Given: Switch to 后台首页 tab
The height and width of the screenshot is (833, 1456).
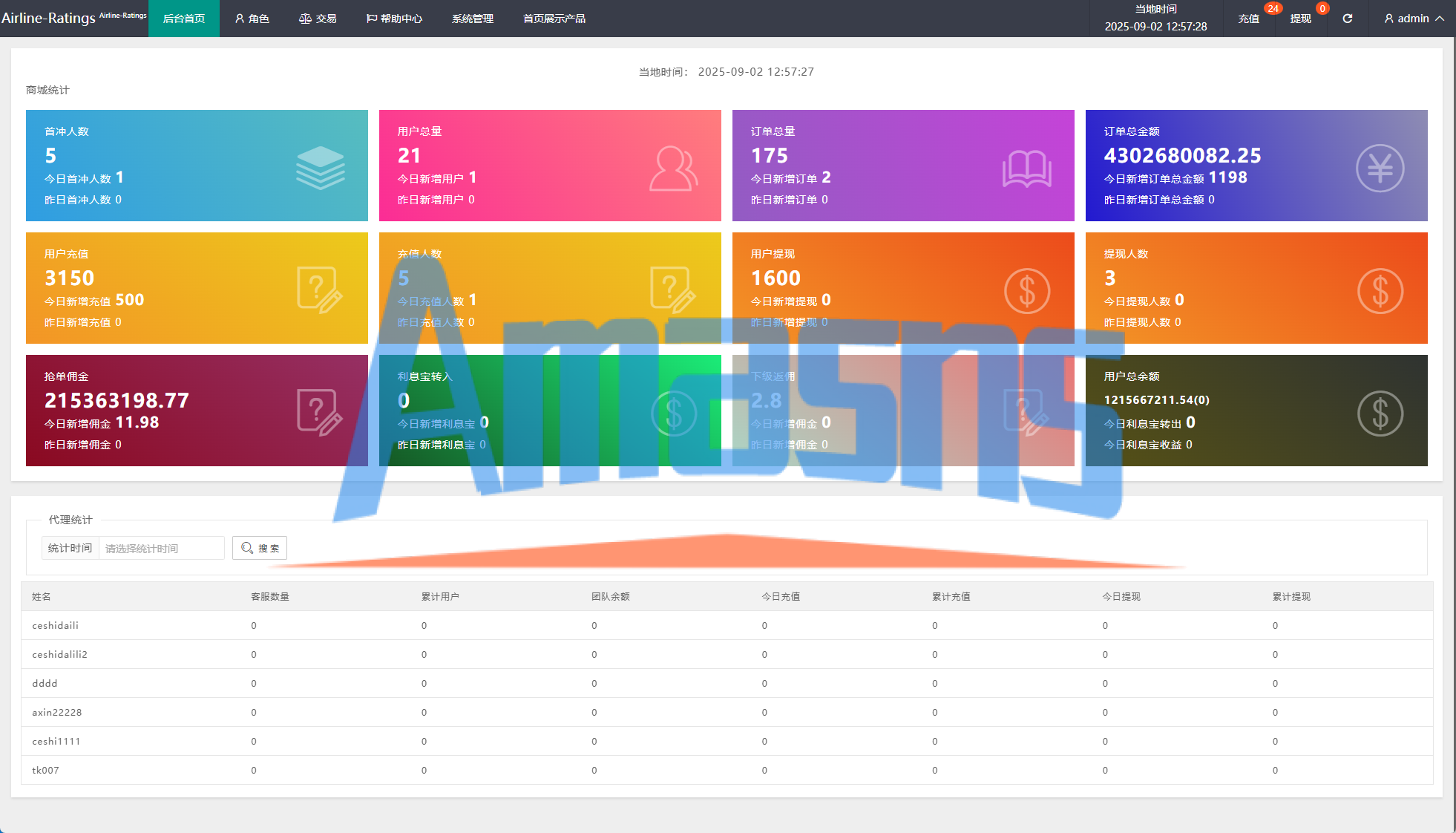Looking at the screenshot, I should click(x=184, y=19).
